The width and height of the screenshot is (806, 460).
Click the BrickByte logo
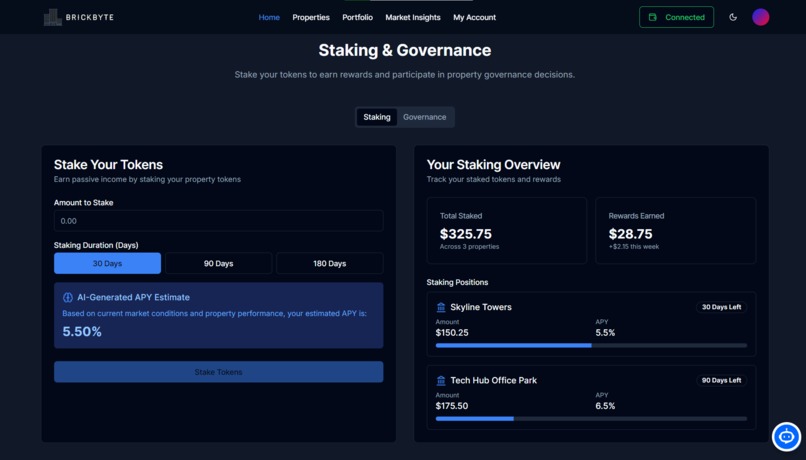click(79, 17)
